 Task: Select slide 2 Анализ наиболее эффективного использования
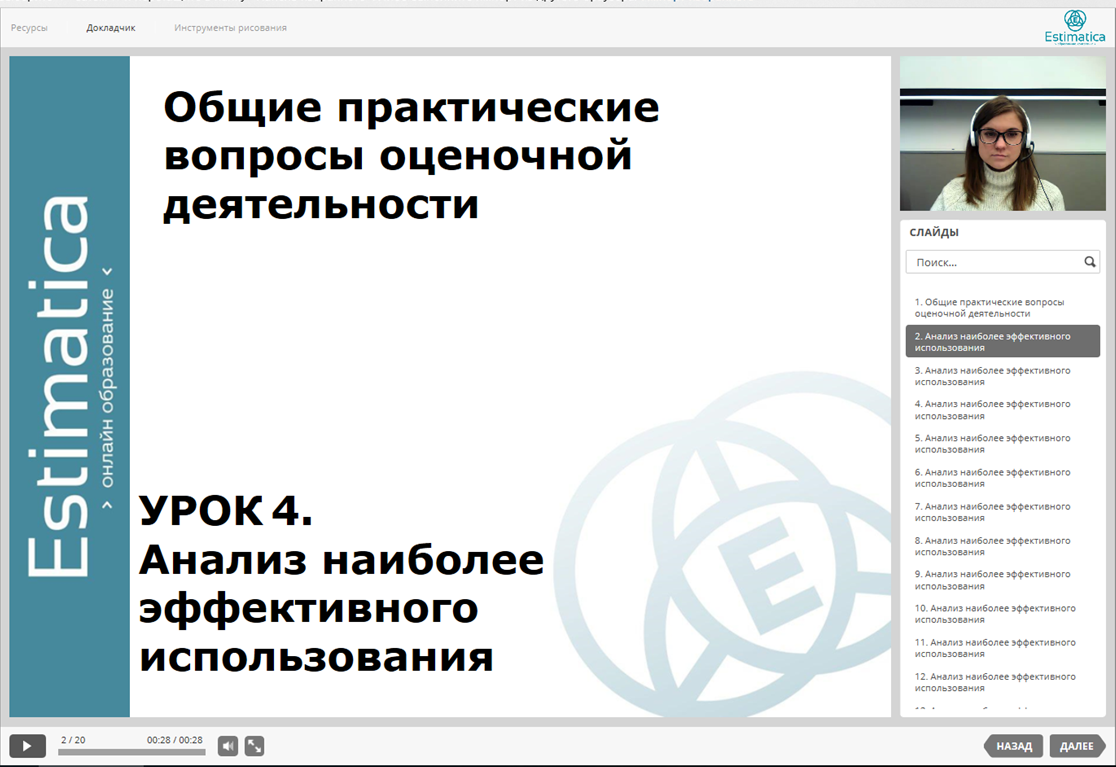pyautogui.click(x=1003, y=342)
